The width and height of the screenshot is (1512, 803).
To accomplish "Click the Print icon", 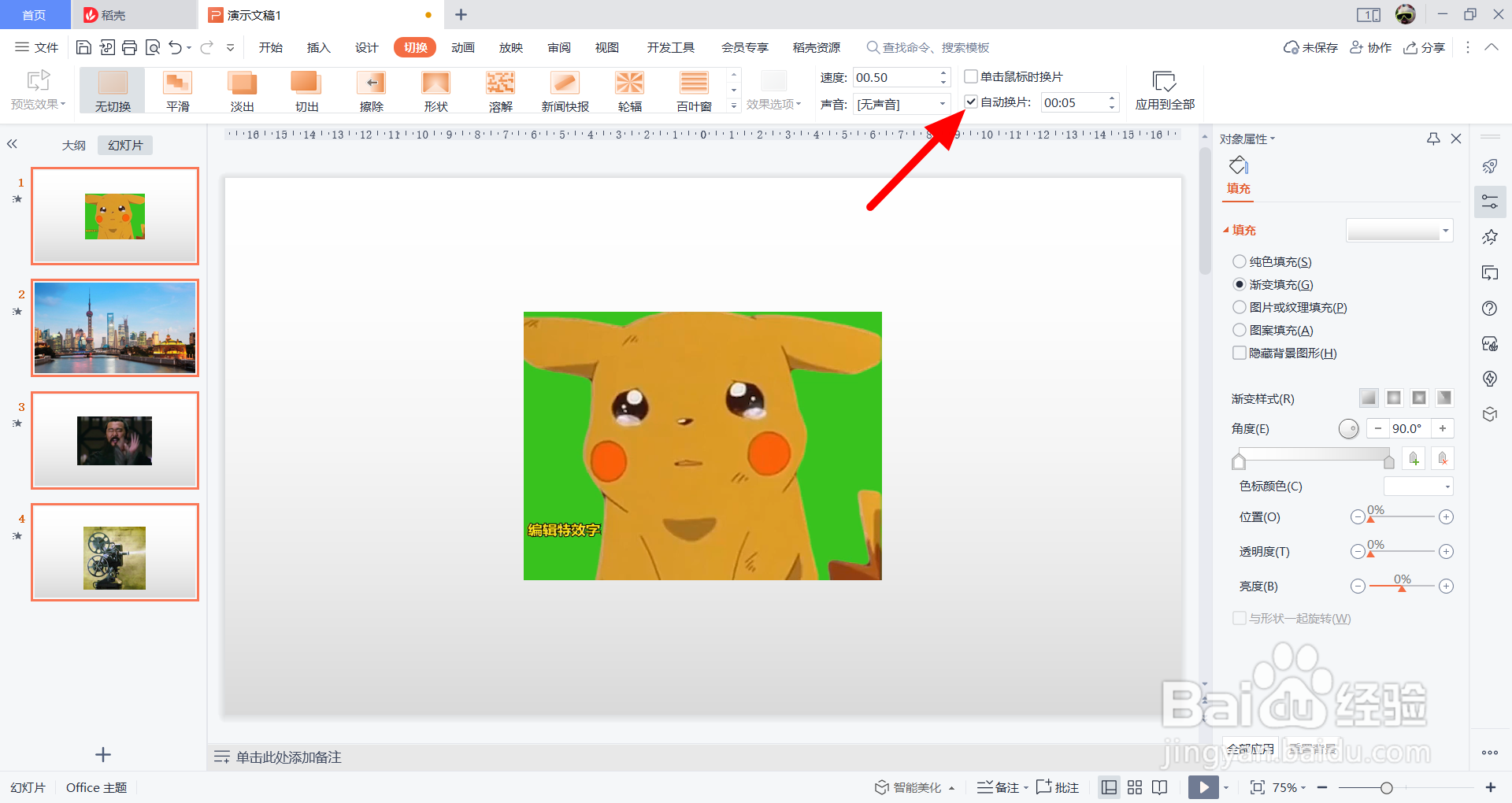I will pos(130,47).
